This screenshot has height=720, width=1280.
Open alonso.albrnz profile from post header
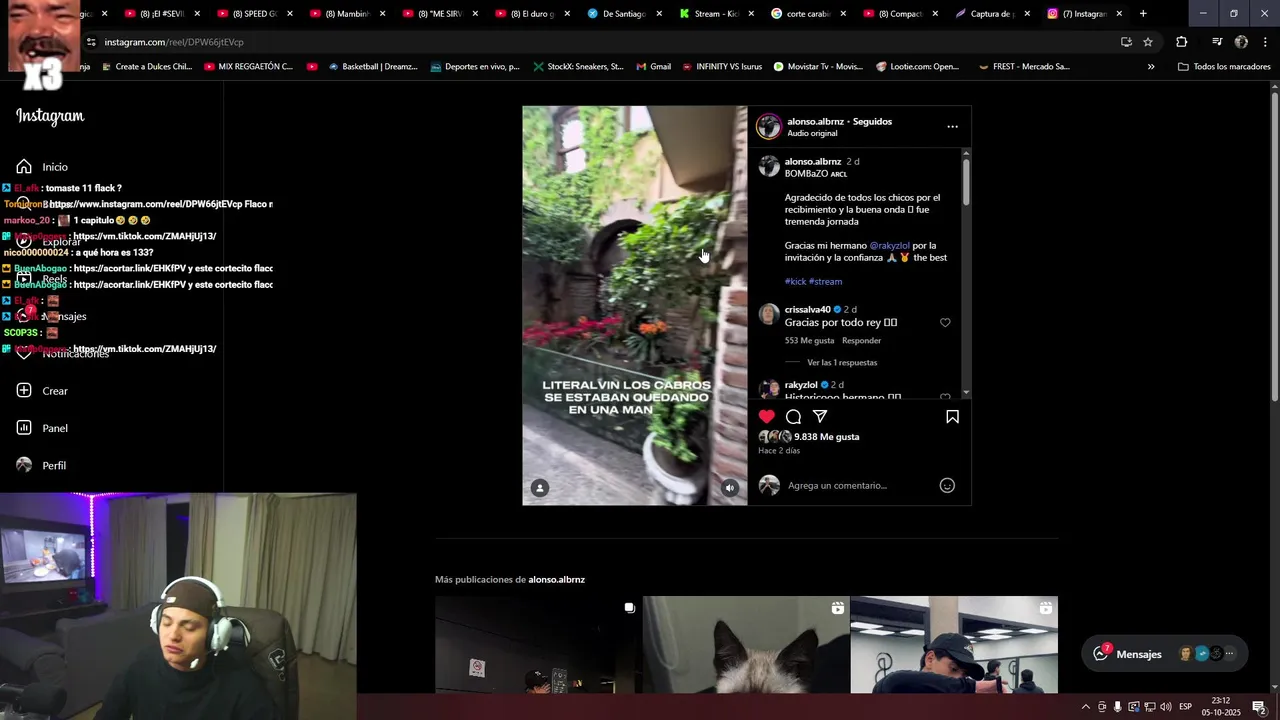815,121
